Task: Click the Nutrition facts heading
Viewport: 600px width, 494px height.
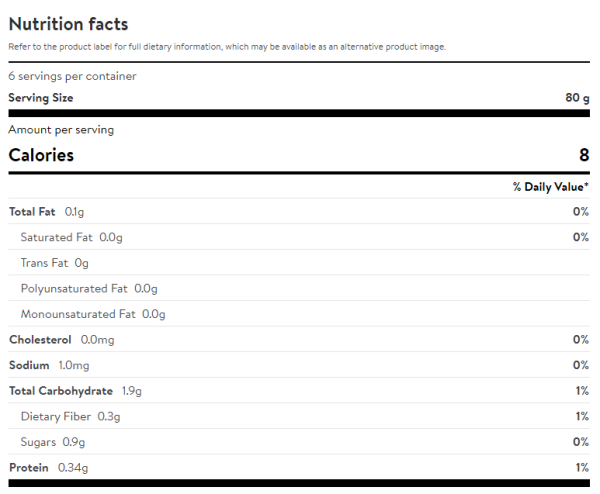Action: coord(68,24)
